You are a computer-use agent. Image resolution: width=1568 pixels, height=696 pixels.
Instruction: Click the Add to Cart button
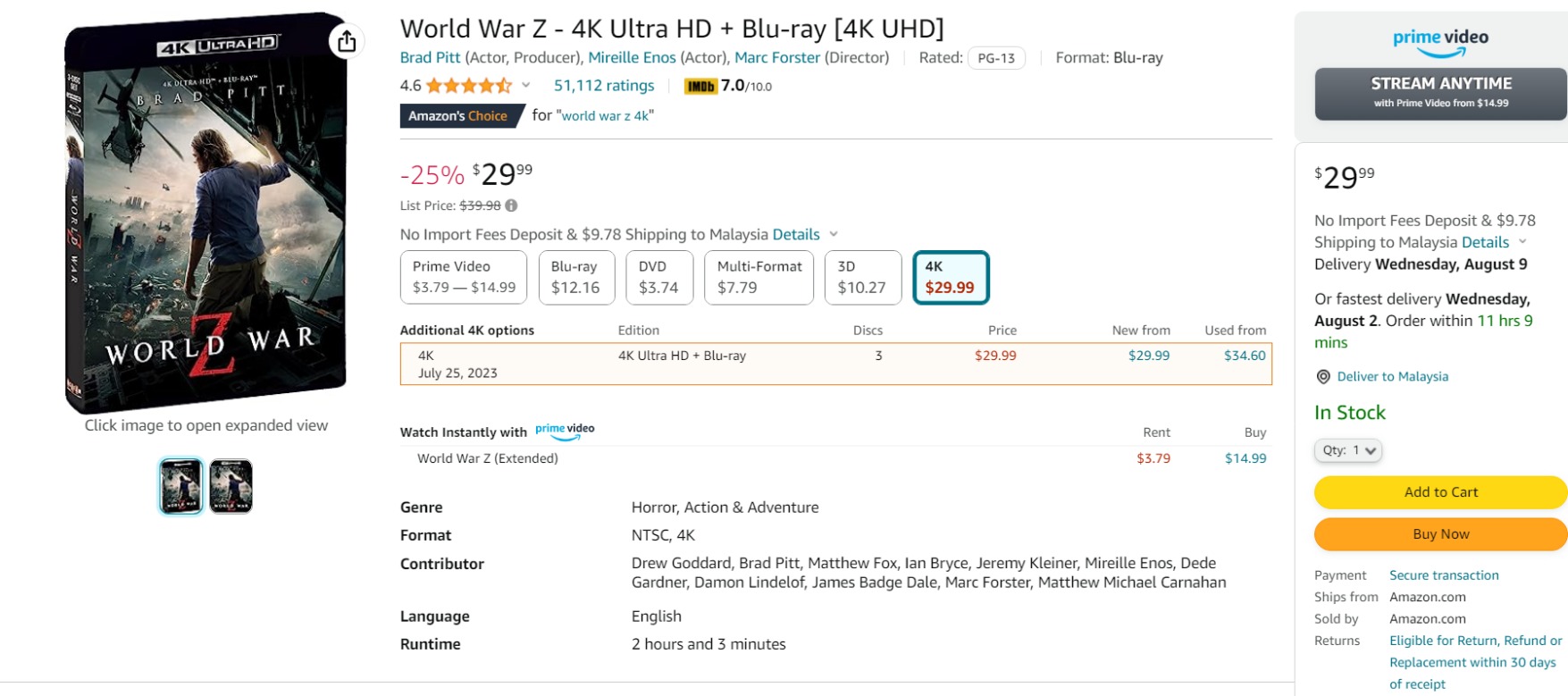[1440, 492]
